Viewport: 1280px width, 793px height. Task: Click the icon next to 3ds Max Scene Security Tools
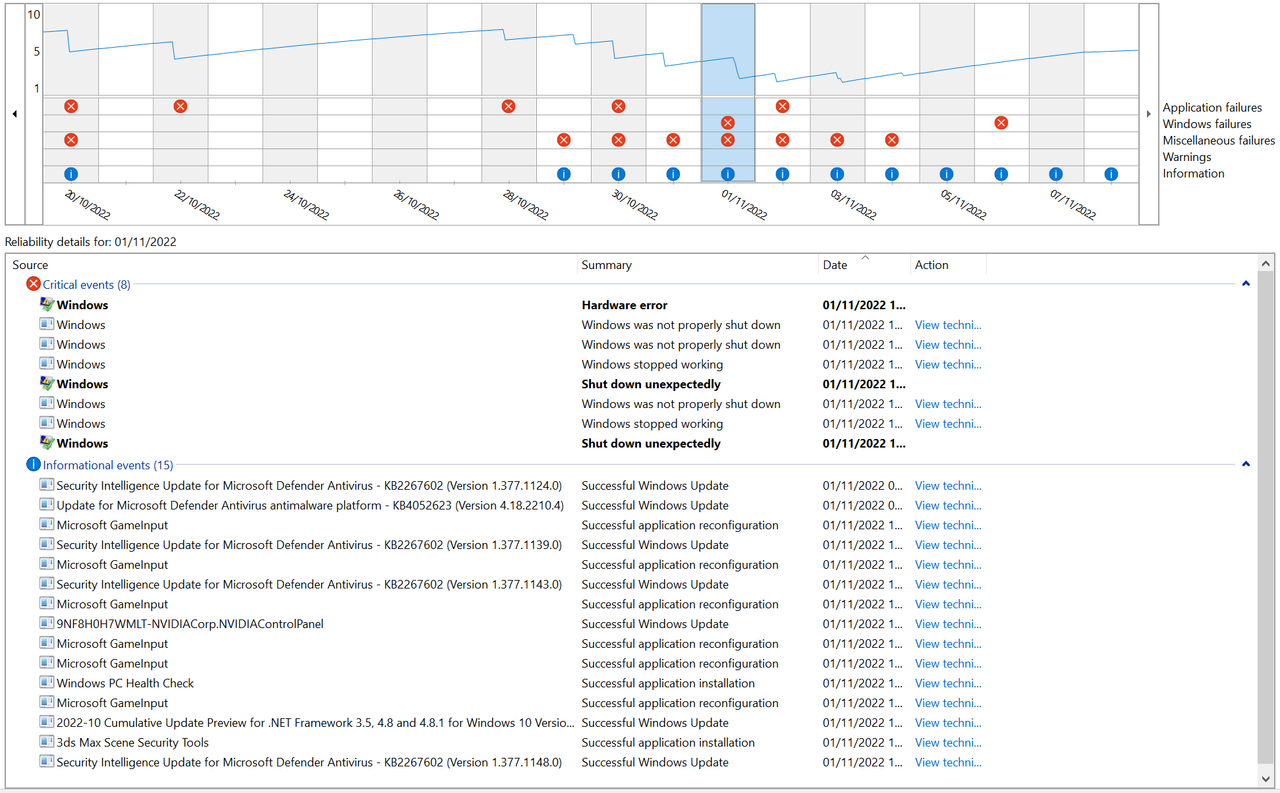click(x=46, y=742)
